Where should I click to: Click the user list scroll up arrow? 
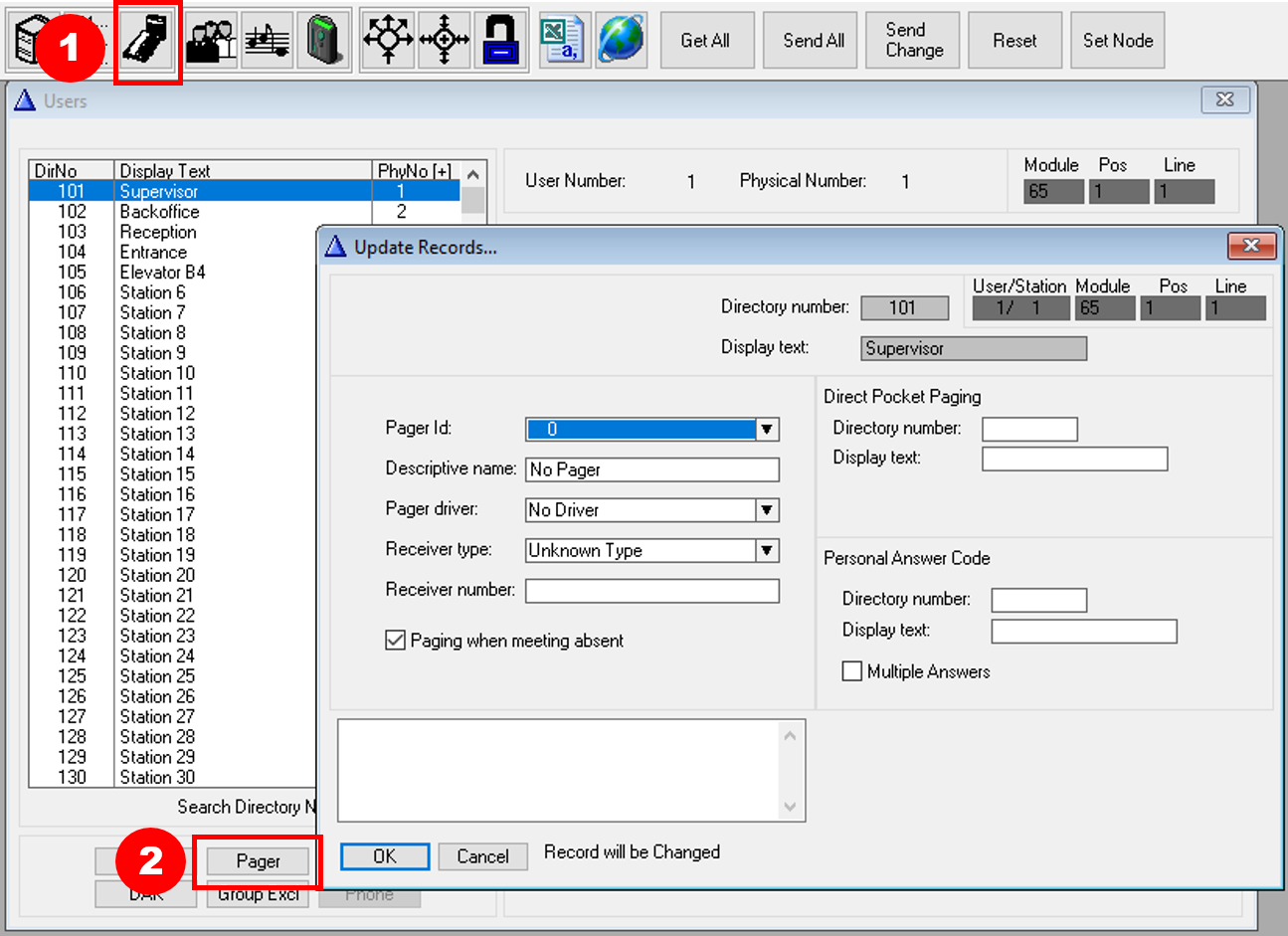coord(473,175)
